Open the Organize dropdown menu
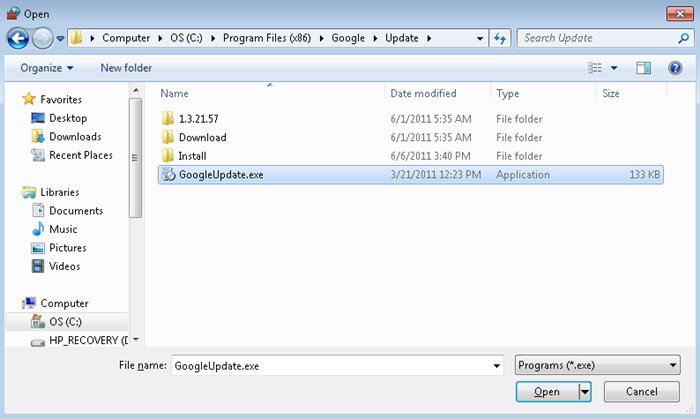Screen dimensions: 700x419 click(x=47, y=68)
